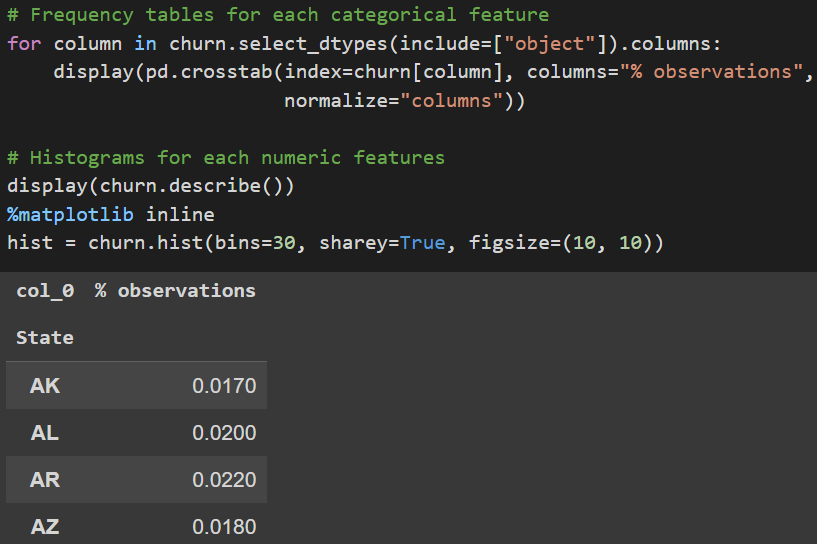
Task: Click the value 0.0180
Action: (x=224, y=527)
